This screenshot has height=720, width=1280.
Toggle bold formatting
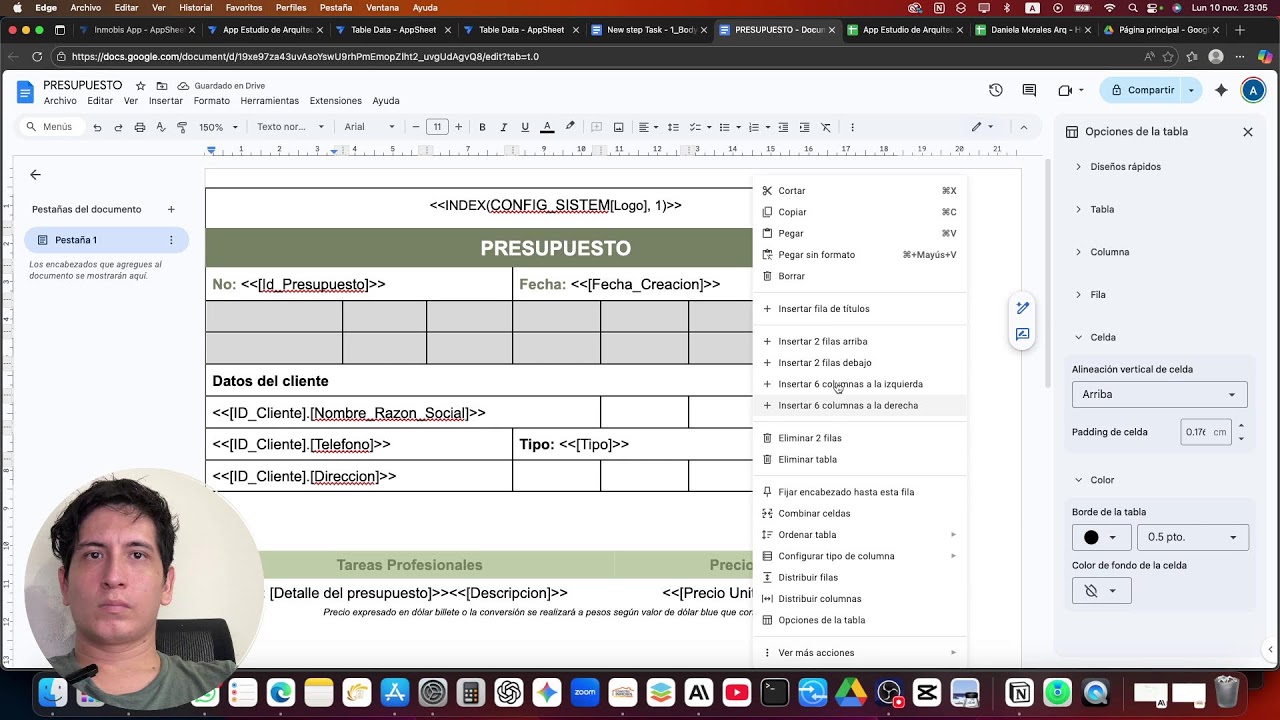point(482,127)
